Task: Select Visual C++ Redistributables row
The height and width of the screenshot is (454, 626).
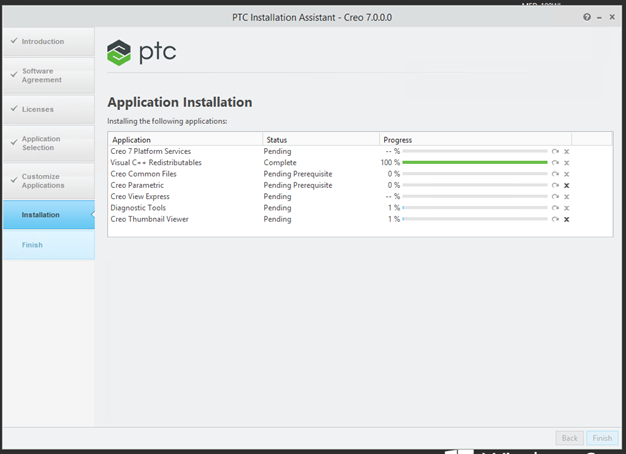Action: [x=360, y=163]
